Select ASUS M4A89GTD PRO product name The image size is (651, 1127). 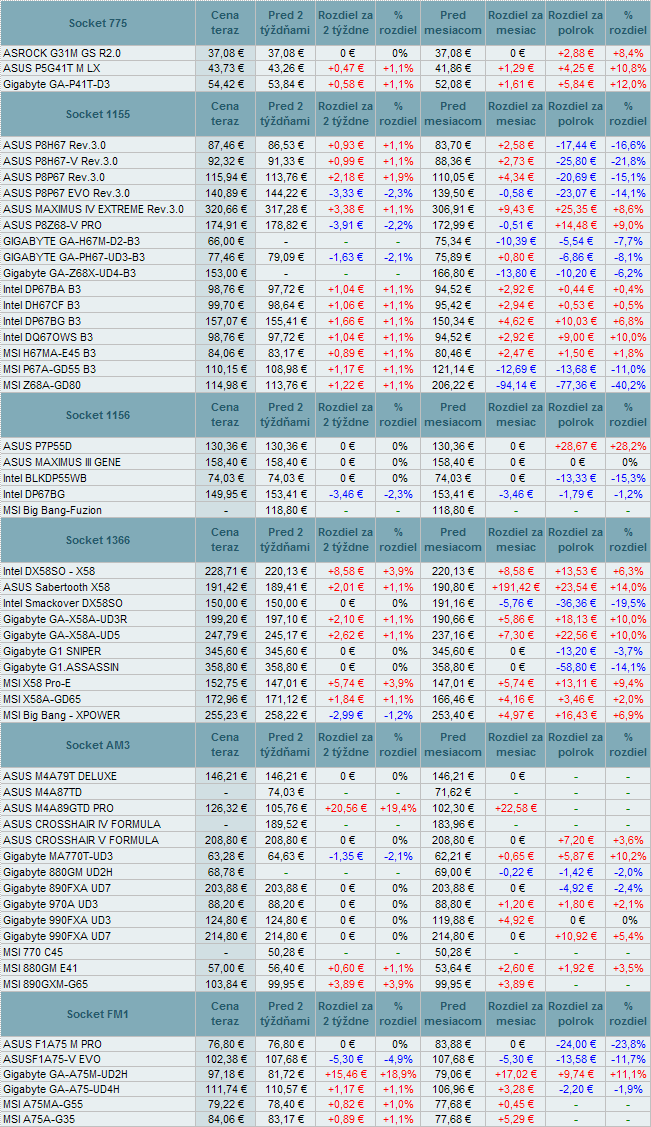58,808
